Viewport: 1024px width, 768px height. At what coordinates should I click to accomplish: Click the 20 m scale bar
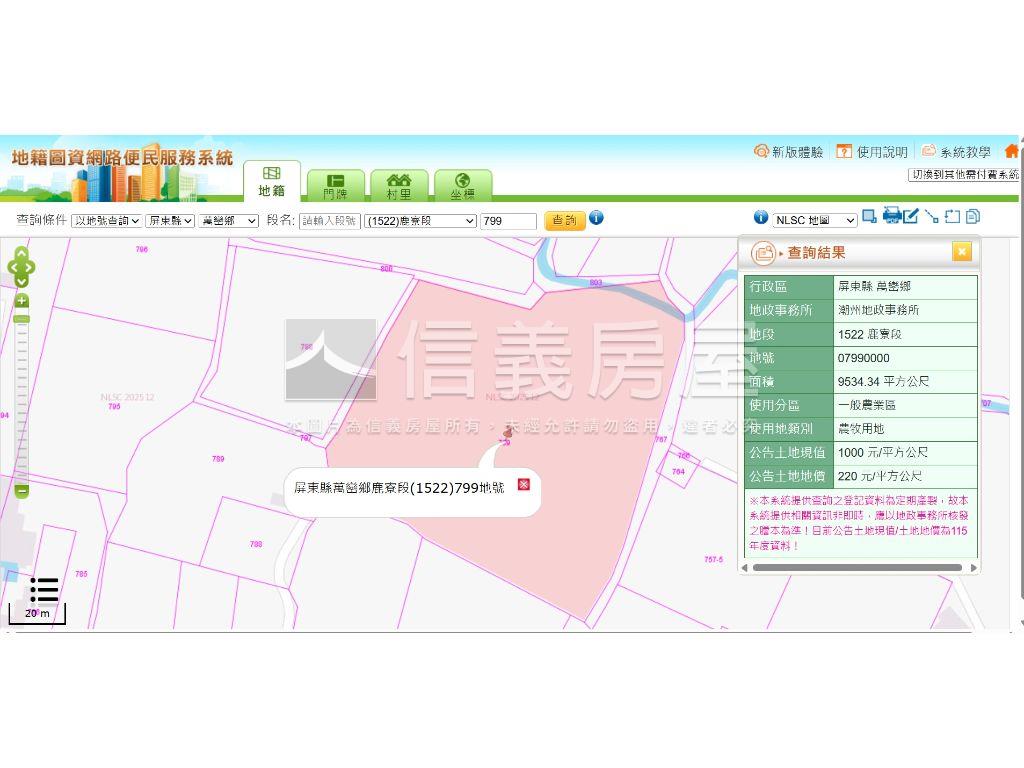click(x=37, y=615)
